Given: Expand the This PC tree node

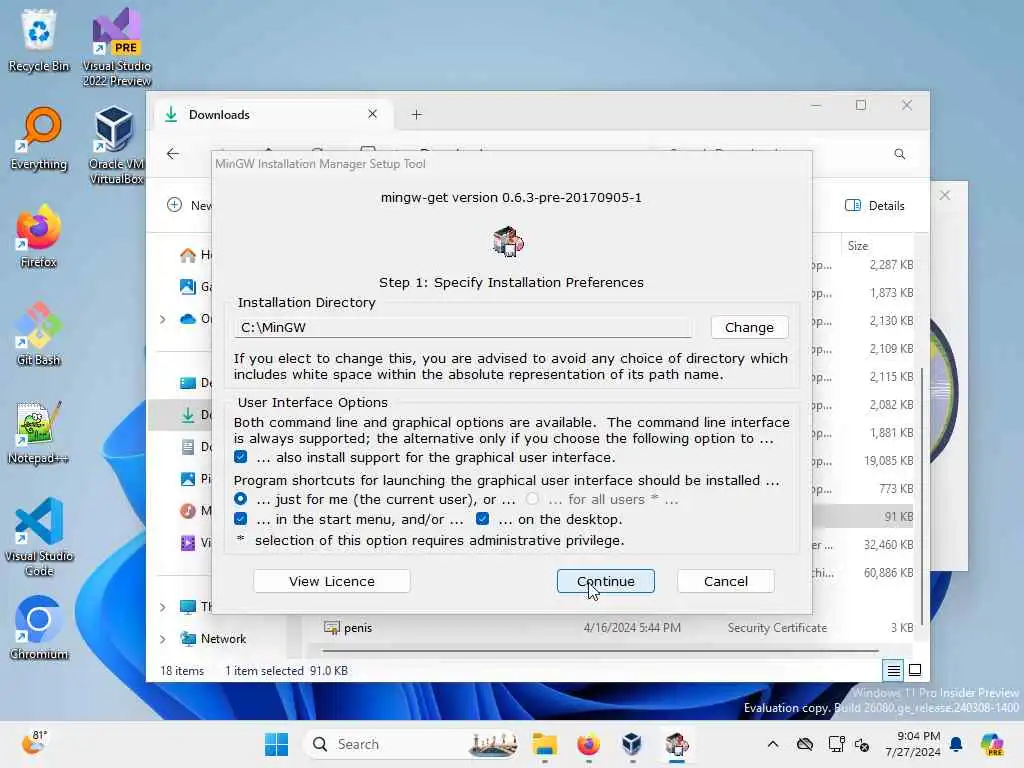Looking at the screenshot, I should pyautogui.click(x=163, y=607).
